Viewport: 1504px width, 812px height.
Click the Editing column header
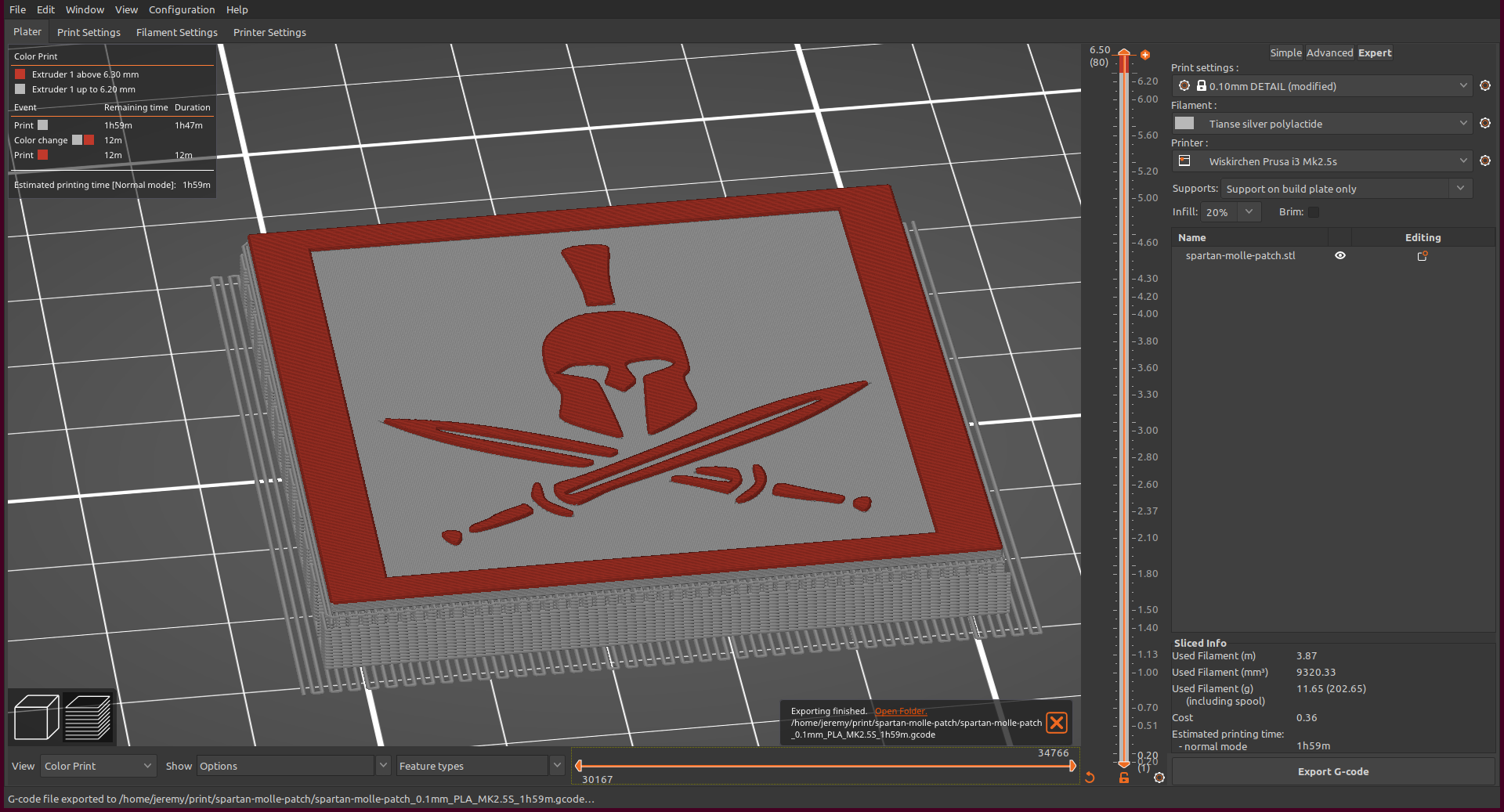pos(1423,237)
